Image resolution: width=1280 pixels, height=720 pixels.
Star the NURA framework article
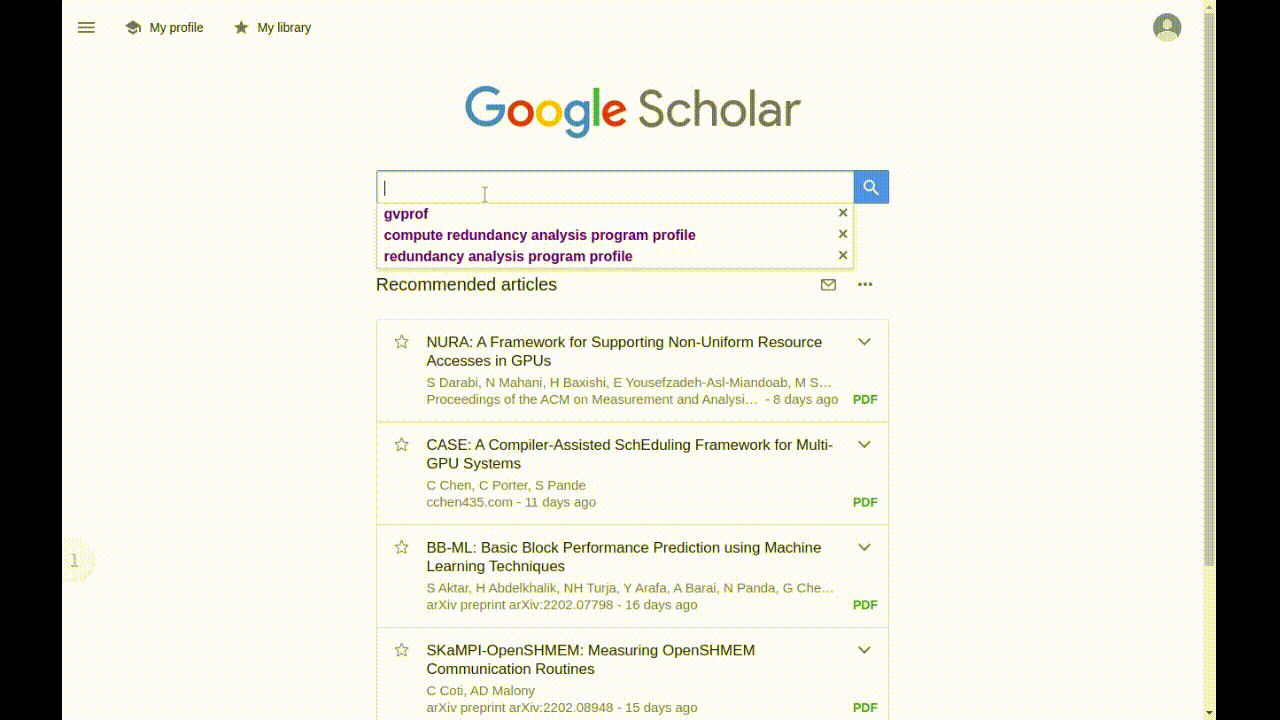tap(401, 342)
